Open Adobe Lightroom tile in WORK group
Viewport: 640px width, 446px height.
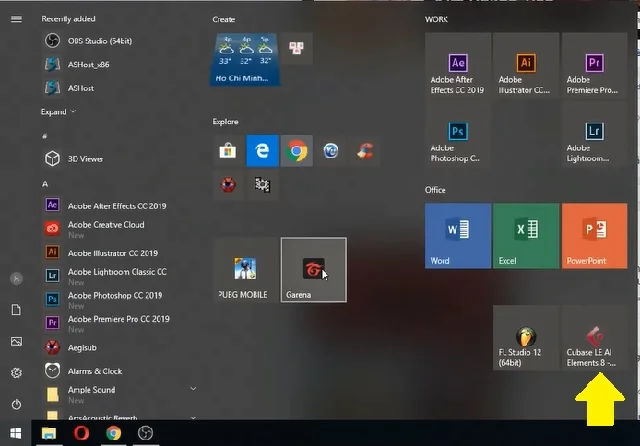[x=594, y=134]
